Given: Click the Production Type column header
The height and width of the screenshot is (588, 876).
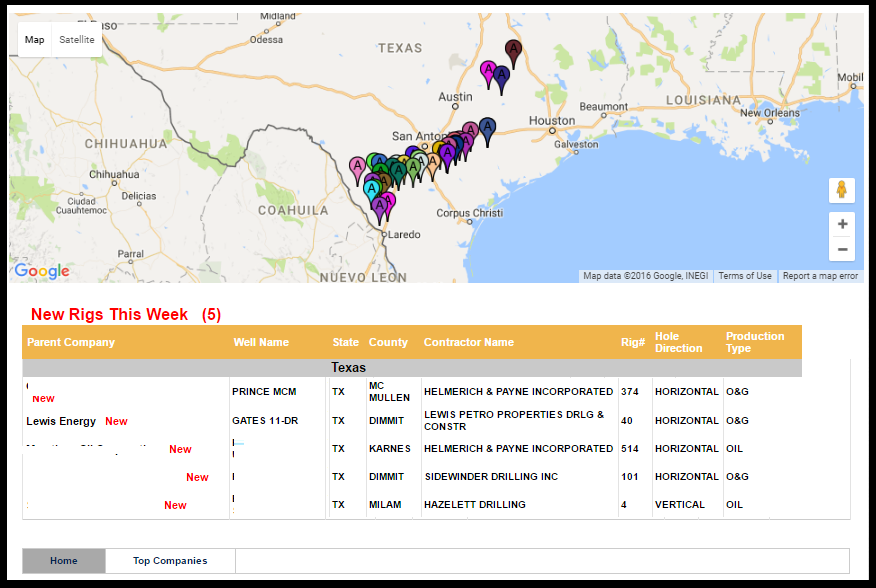Looking at the screenshot, I should (x=755, y=342).
